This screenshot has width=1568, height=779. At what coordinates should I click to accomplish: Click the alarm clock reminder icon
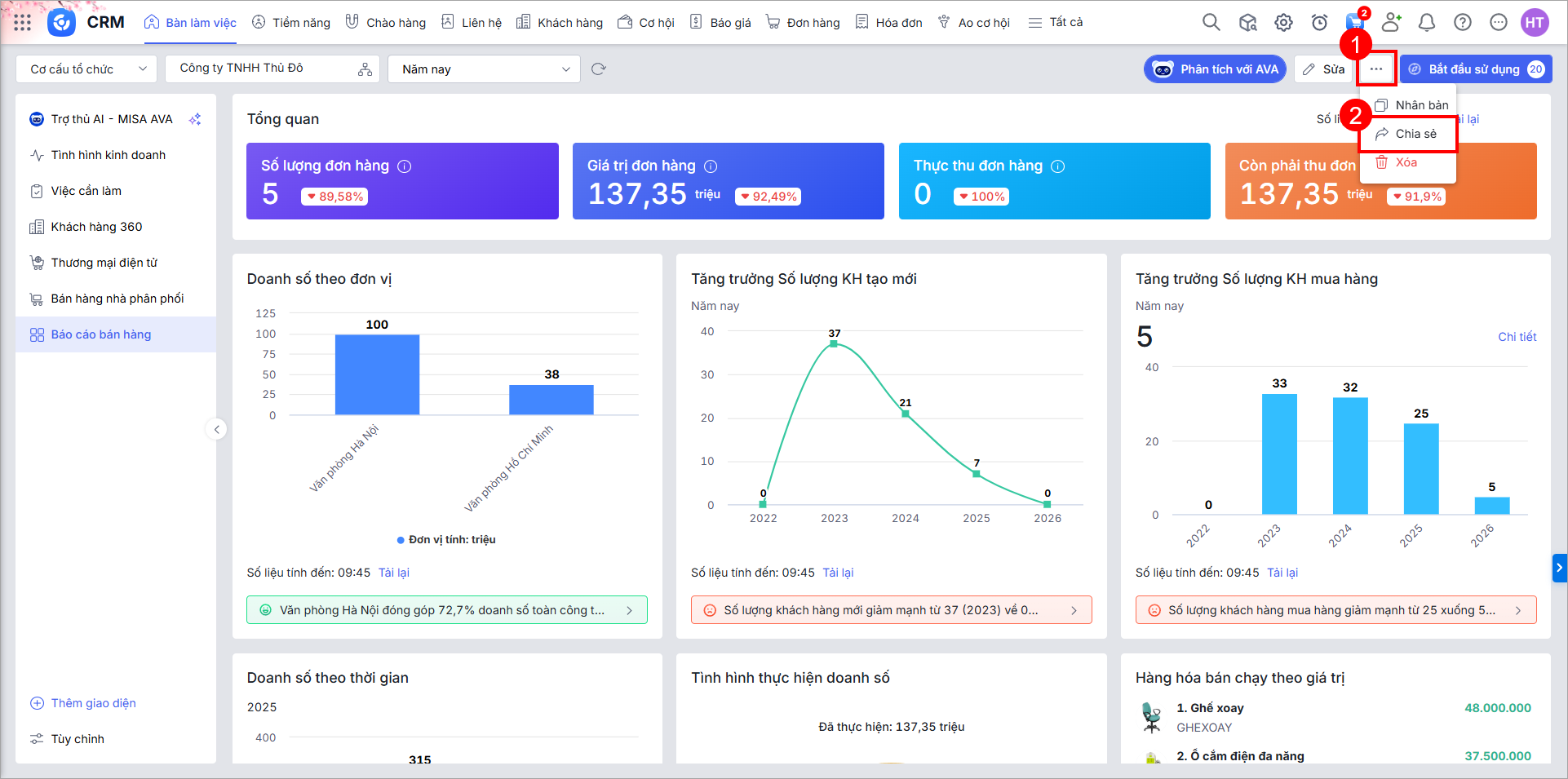pyautogui.click(x=1319, y=23)
